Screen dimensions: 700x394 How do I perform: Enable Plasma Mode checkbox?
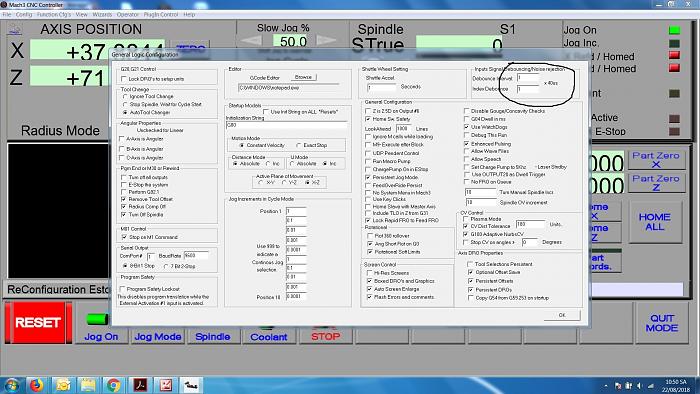[466, 219]
